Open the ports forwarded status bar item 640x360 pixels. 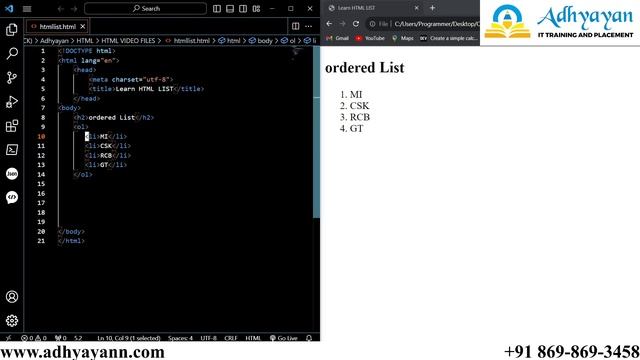click(x=60, y=338)
